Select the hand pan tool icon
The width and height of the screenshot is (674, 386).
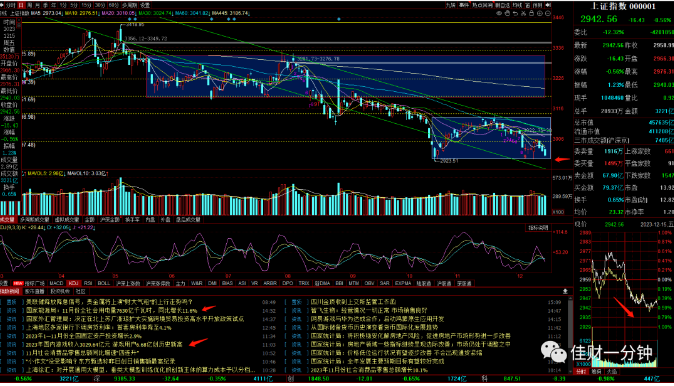[x=507, y=13]
